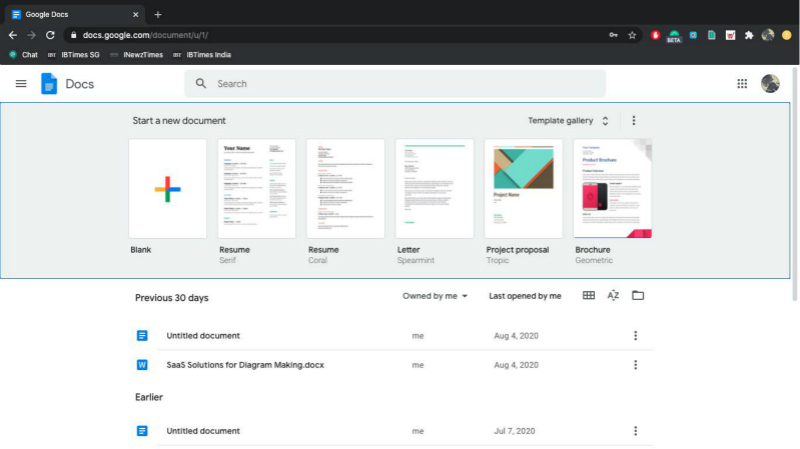Open the Google apps grid
800x449 pixels.
point(742,84)
